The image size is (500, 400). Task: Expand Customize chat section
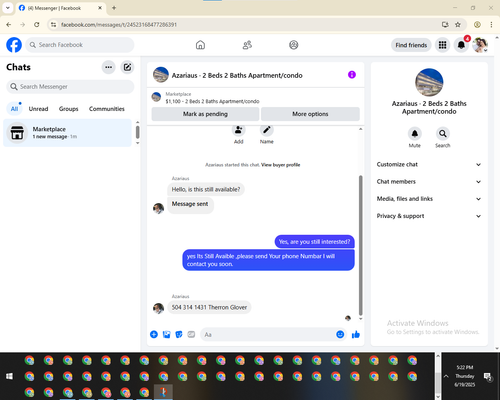pos(429,164)
